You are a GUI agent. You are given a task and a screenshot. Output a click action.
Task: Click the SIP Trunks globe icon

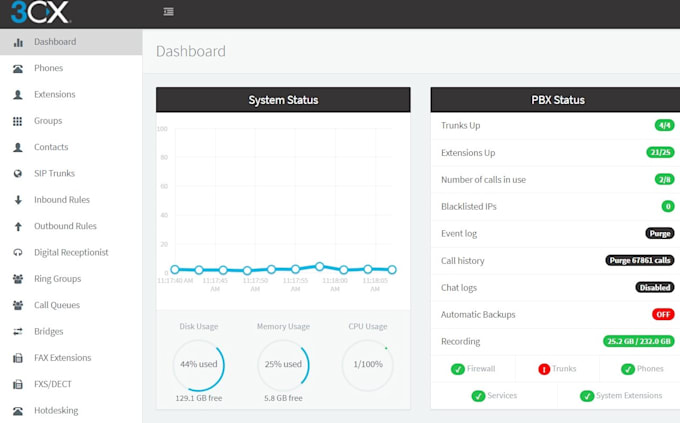[x=18, y=174]
